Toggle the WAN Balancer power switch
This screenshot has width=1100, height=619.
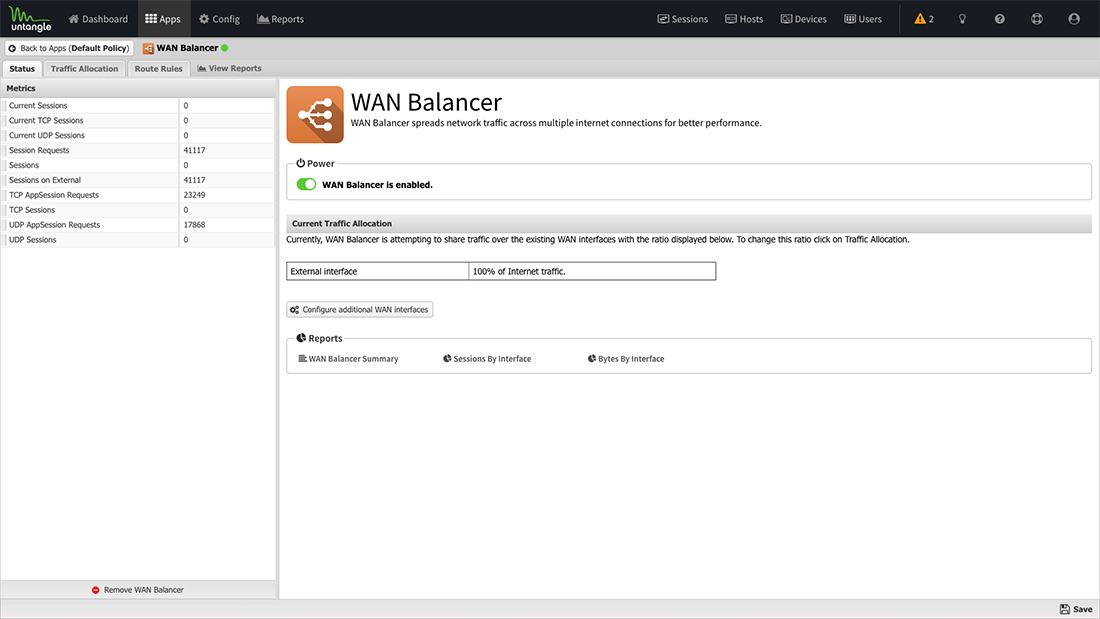[x=306, y=185]
